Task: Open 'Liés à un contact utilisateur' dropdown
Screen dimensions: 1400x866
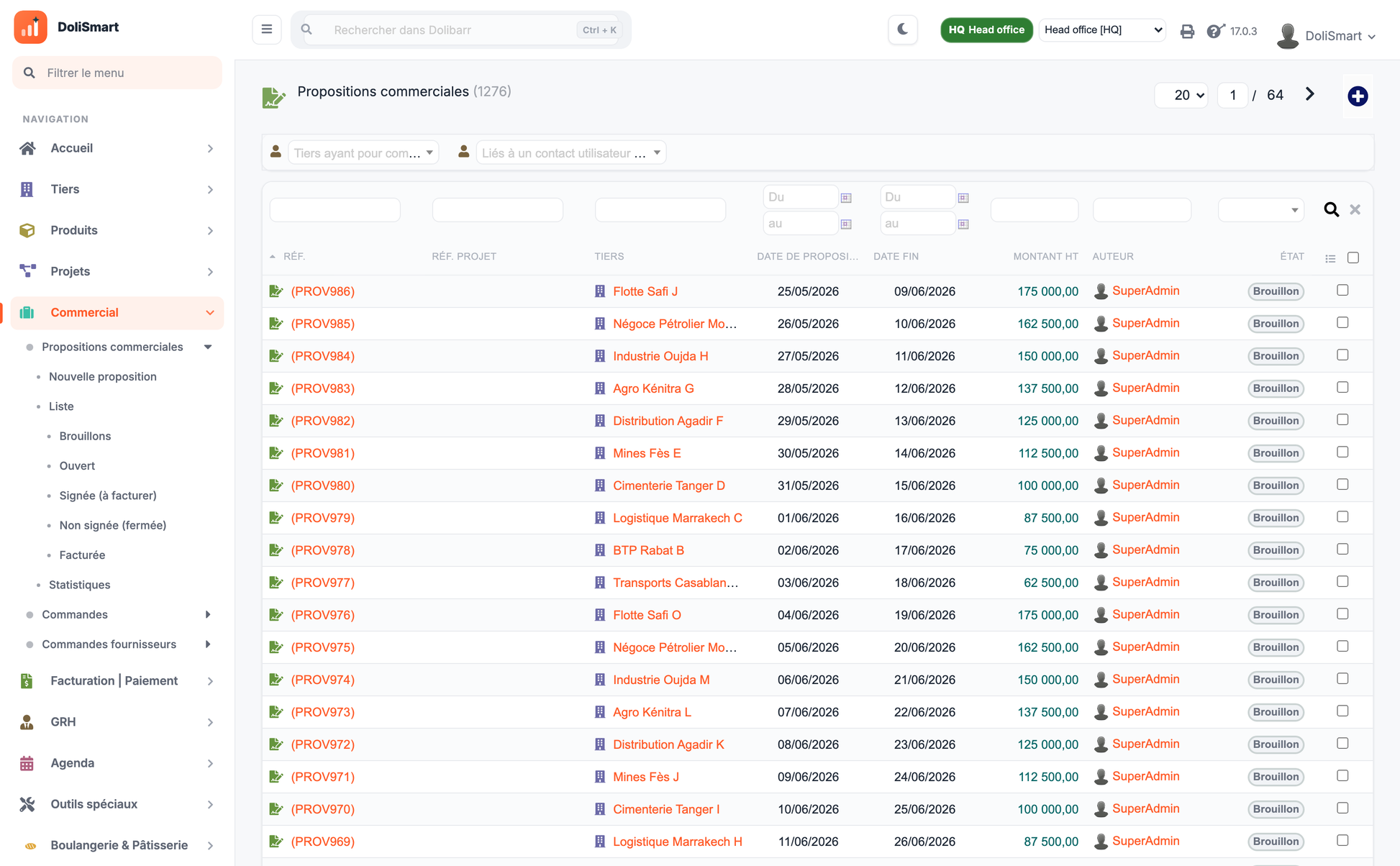Action: (x=571, y=152)
